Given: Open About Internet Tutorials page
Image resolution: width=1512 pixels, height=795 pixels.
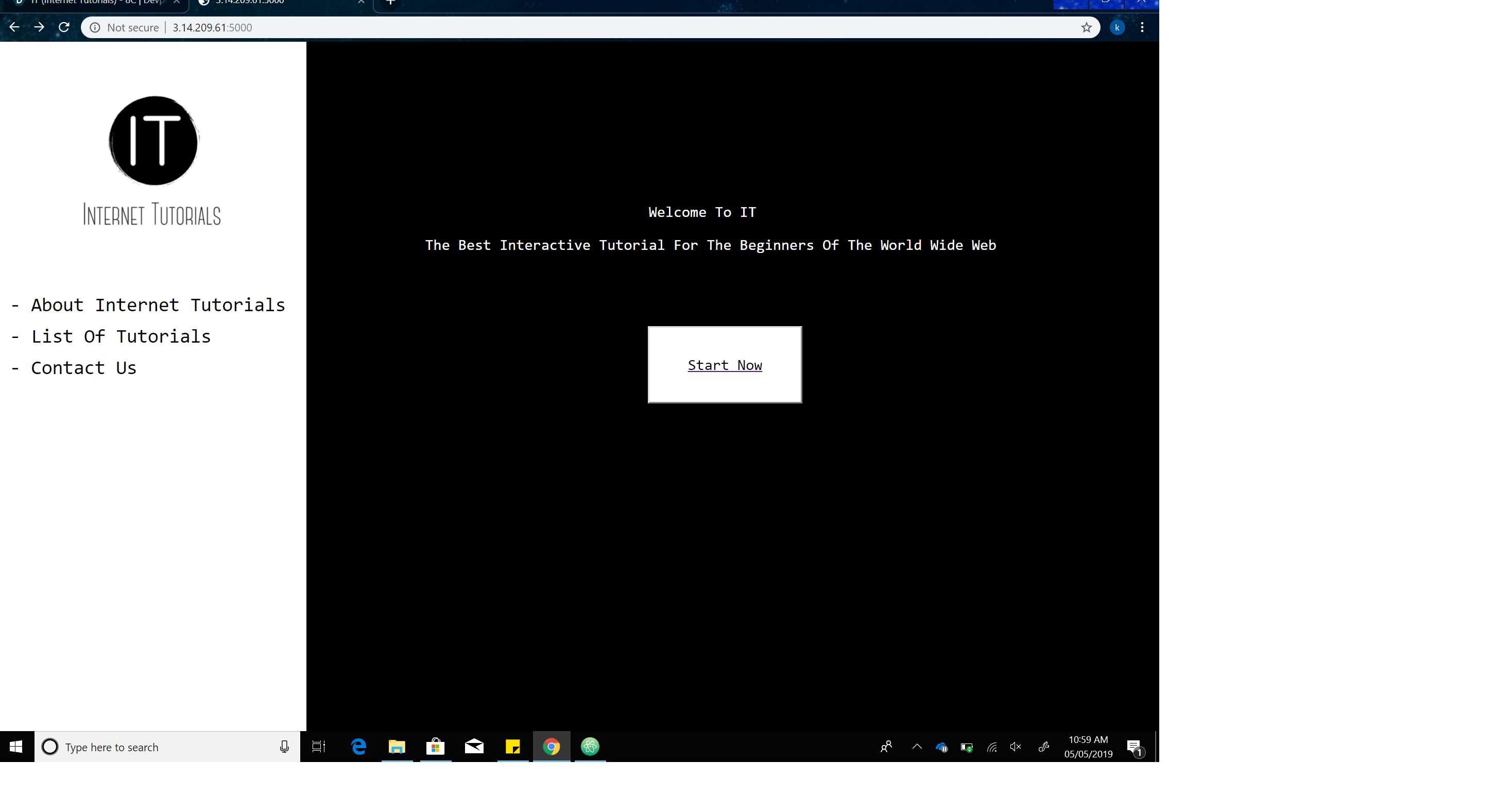Looking at the screenshot, I should point(157,305).
